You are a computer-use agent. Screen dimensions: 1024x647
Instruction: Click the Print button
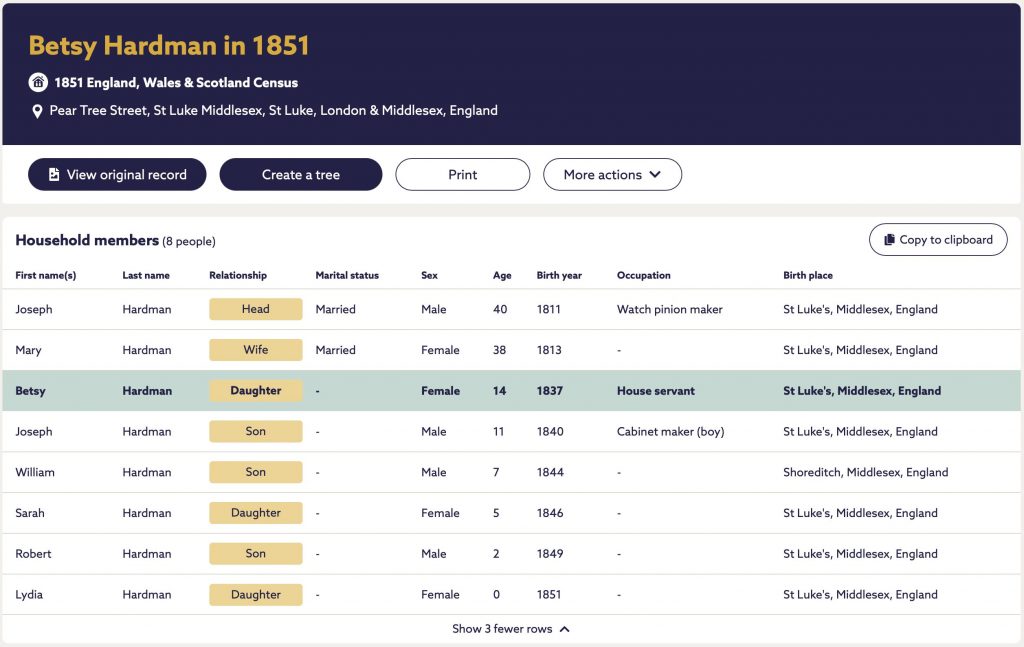(462, 174)
